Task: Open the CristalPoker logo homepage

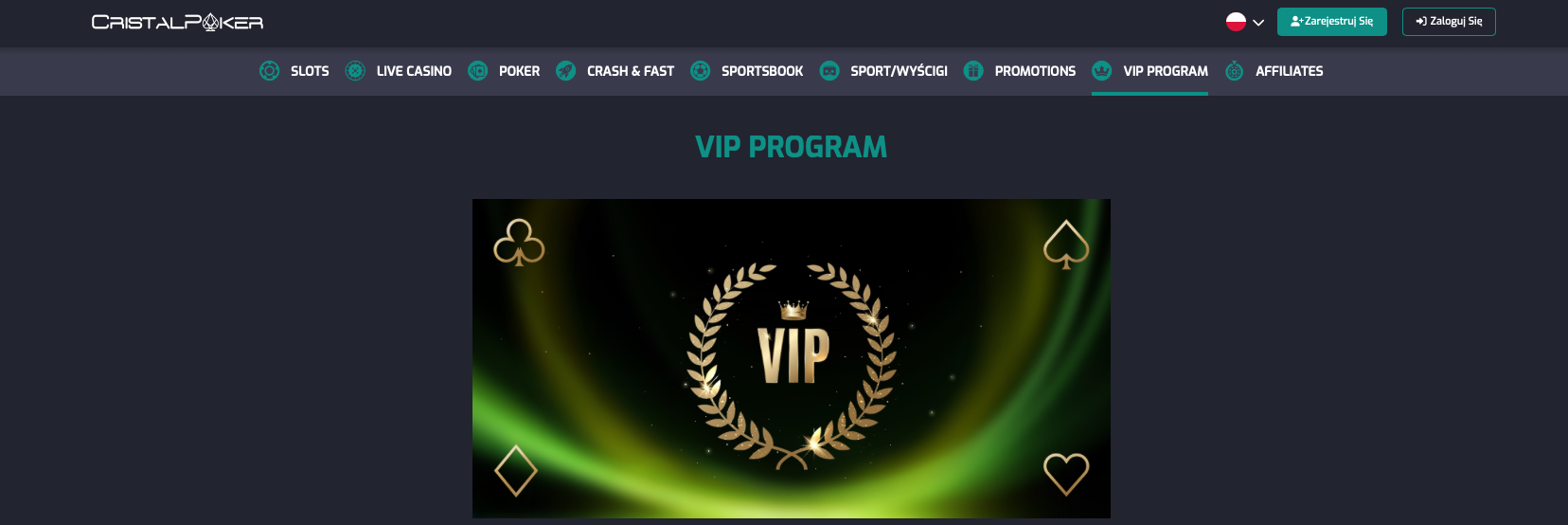Action: click(x=177, y=22)
